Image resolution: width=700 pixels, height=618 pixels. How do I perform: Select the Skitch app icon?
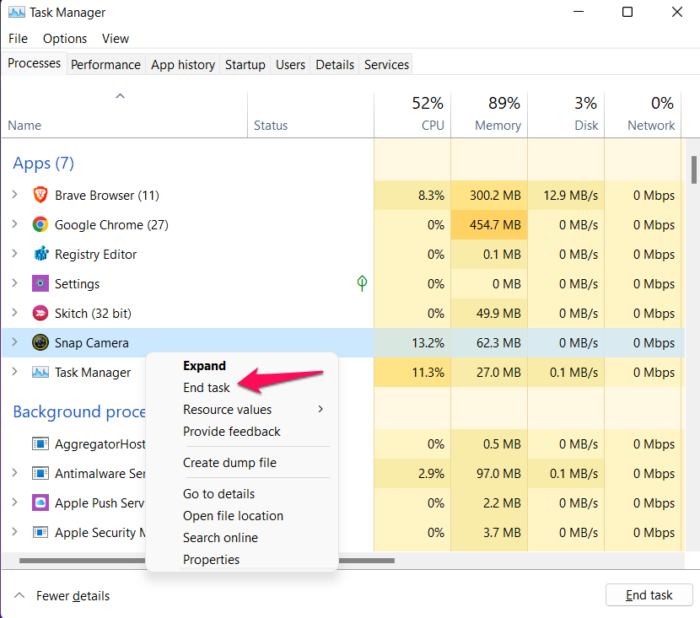[x=40, y=313]
